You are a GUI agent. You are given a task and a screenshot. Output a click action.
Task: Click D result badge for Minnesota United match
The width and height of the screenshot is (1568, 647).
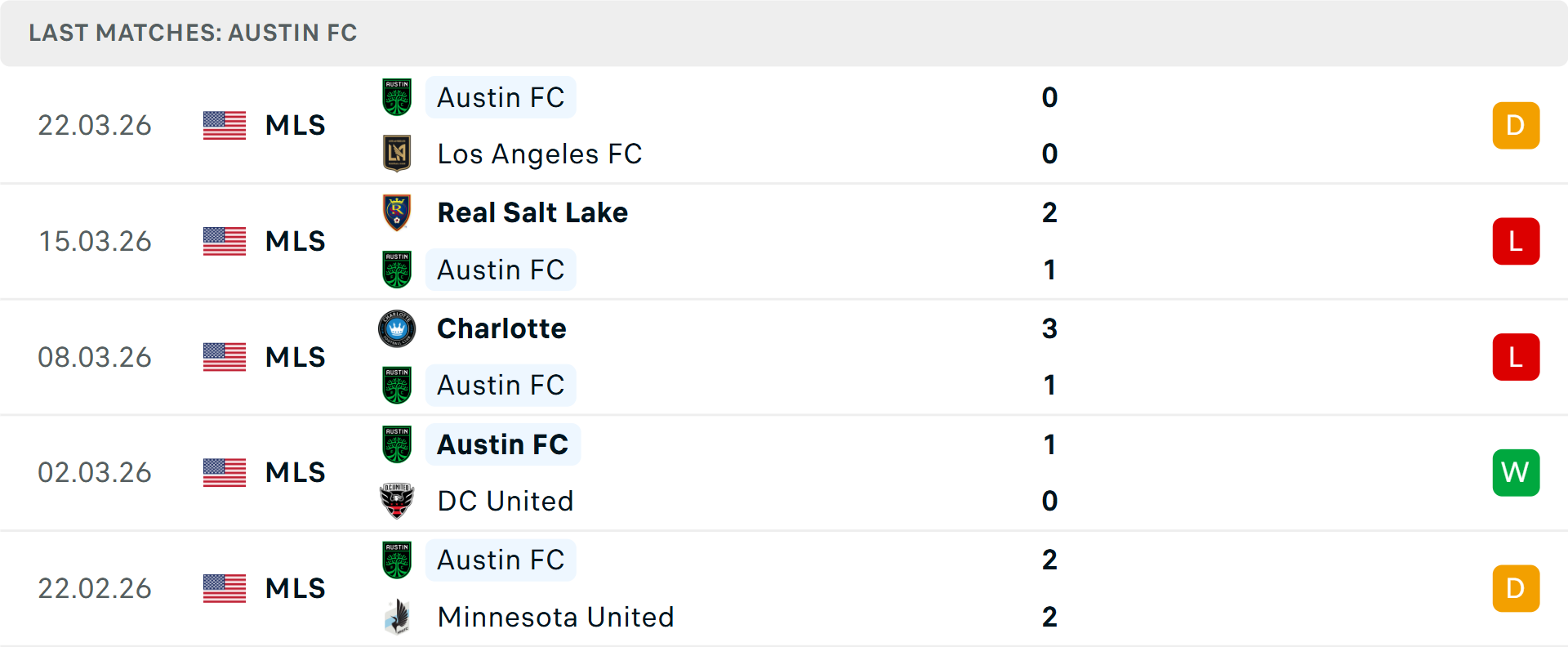(1516, 588)
